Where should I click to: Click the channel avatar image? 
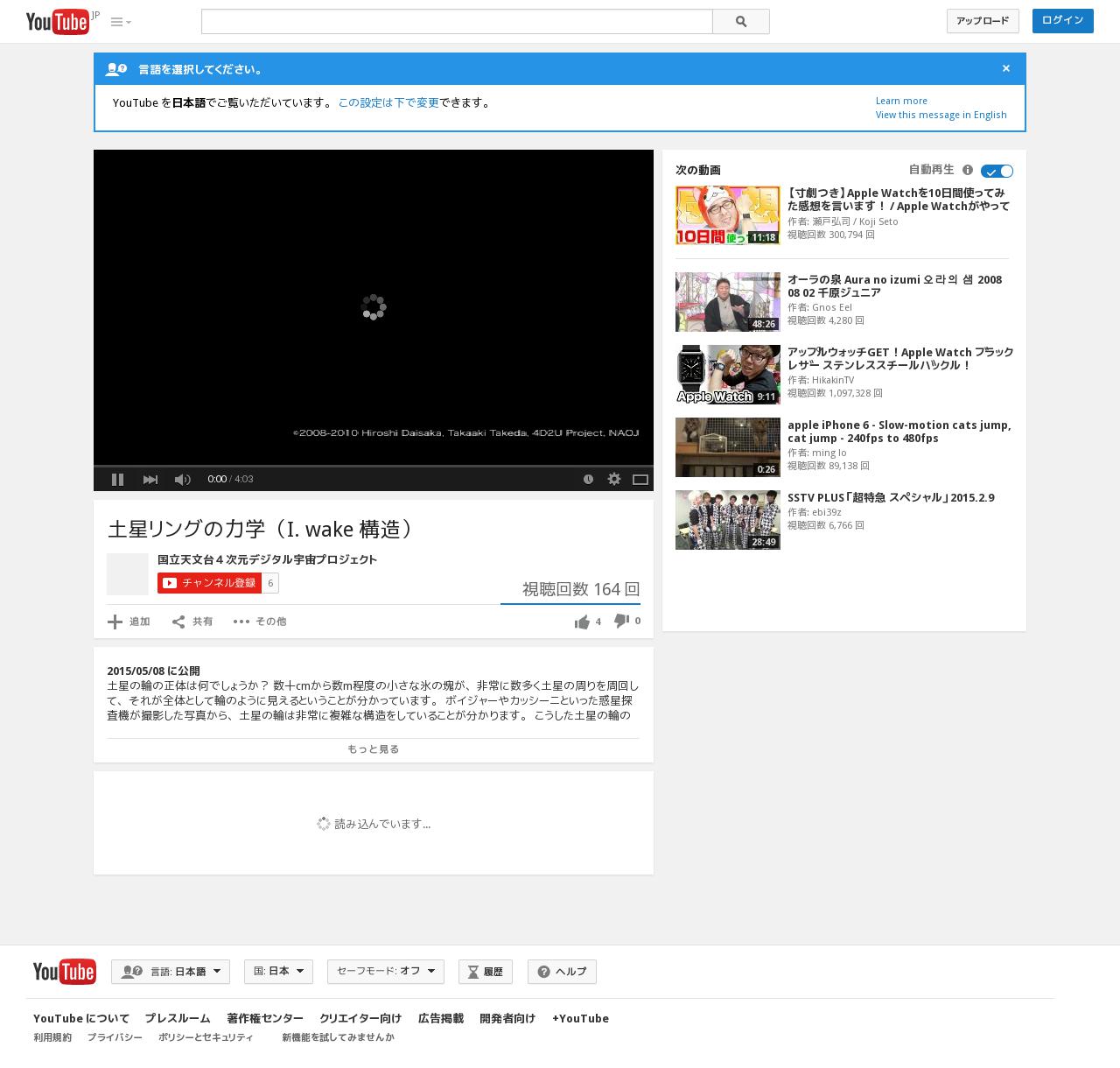click(x=128, y=574)
